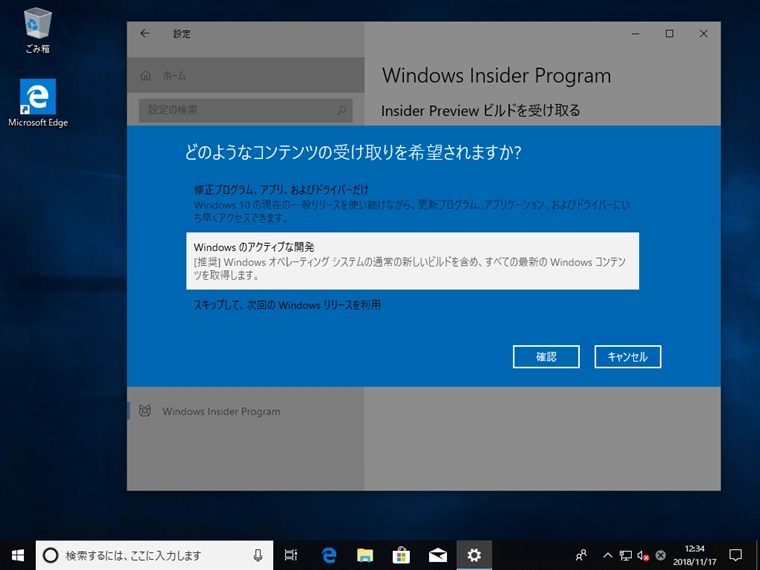Open the People icon in system tray
The width and height of the screenshot is (760, 570).
coord(581,555)
